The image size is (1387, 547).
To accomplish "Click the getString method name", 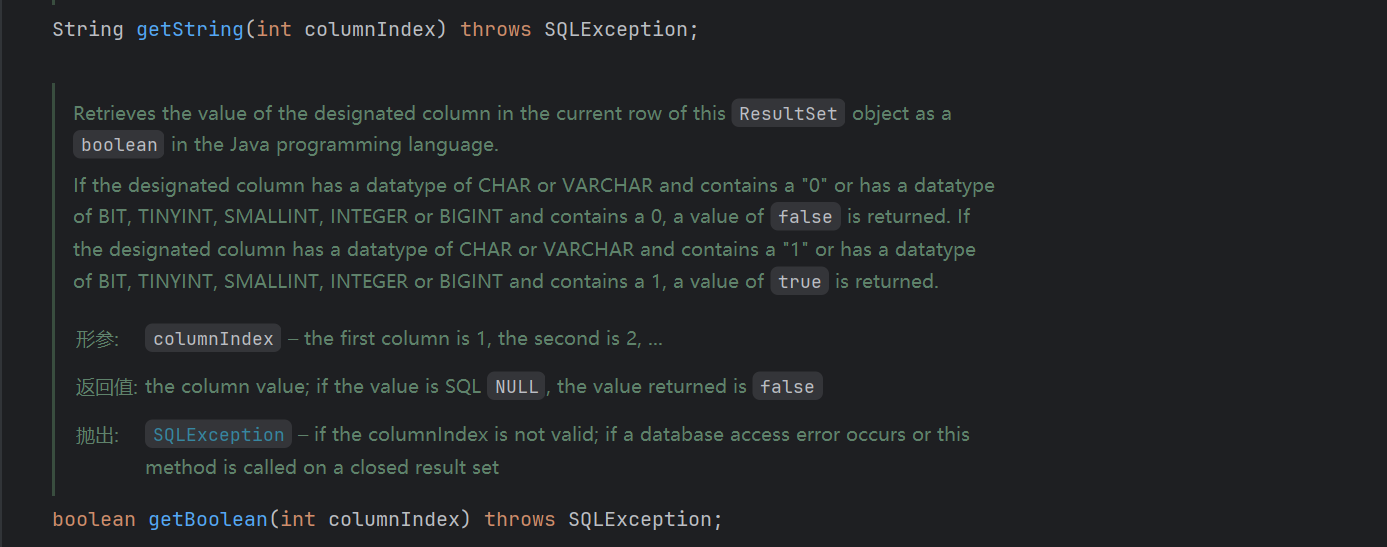I will coord(190,29).
